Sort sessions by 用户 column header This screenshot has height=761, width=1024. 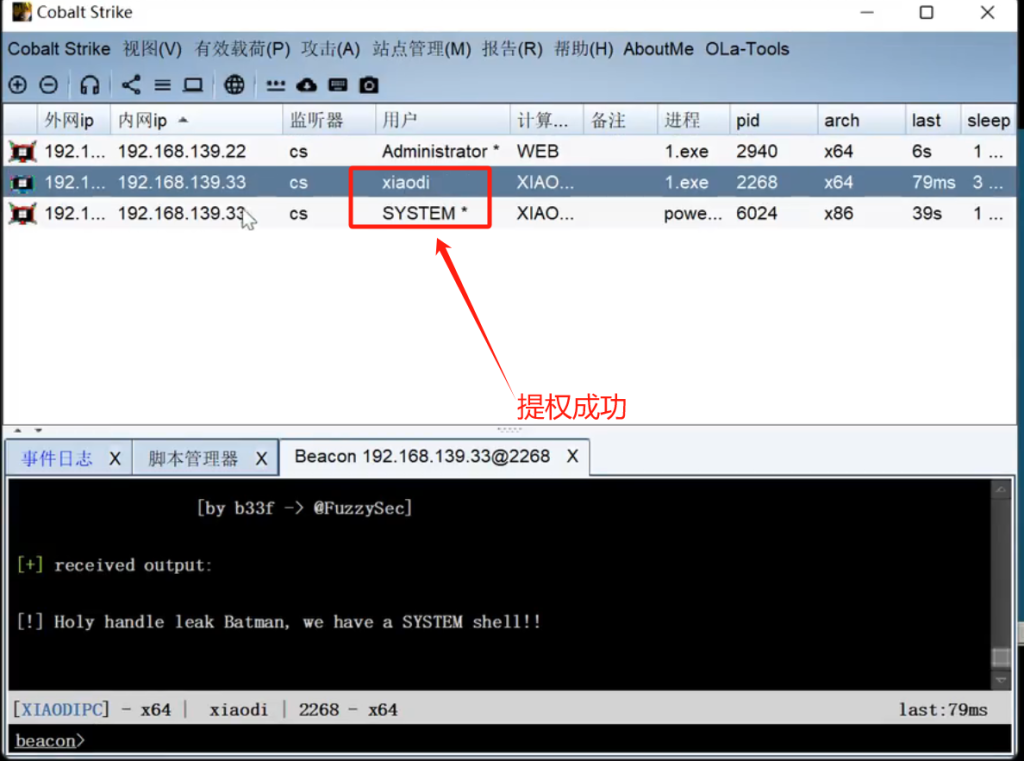click(443, 120)
